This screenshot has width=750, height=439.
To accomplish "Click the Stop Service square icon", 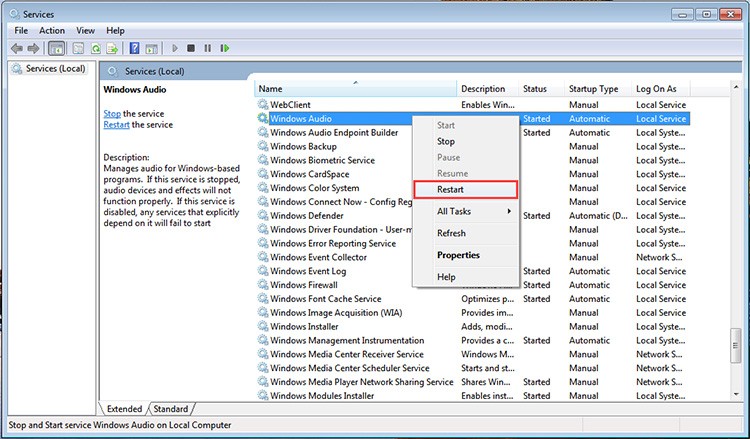I will tap(191, 48).
